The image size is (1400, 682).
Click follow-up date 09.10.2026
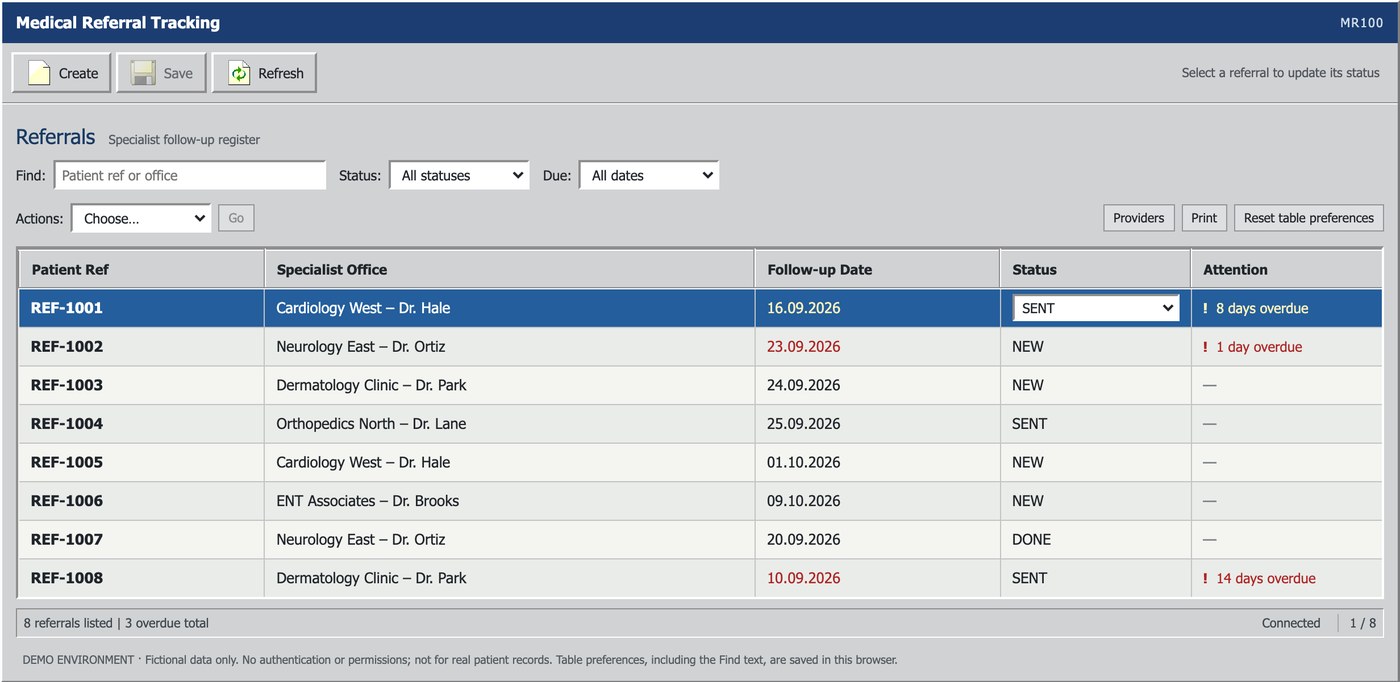click(804, 501)
